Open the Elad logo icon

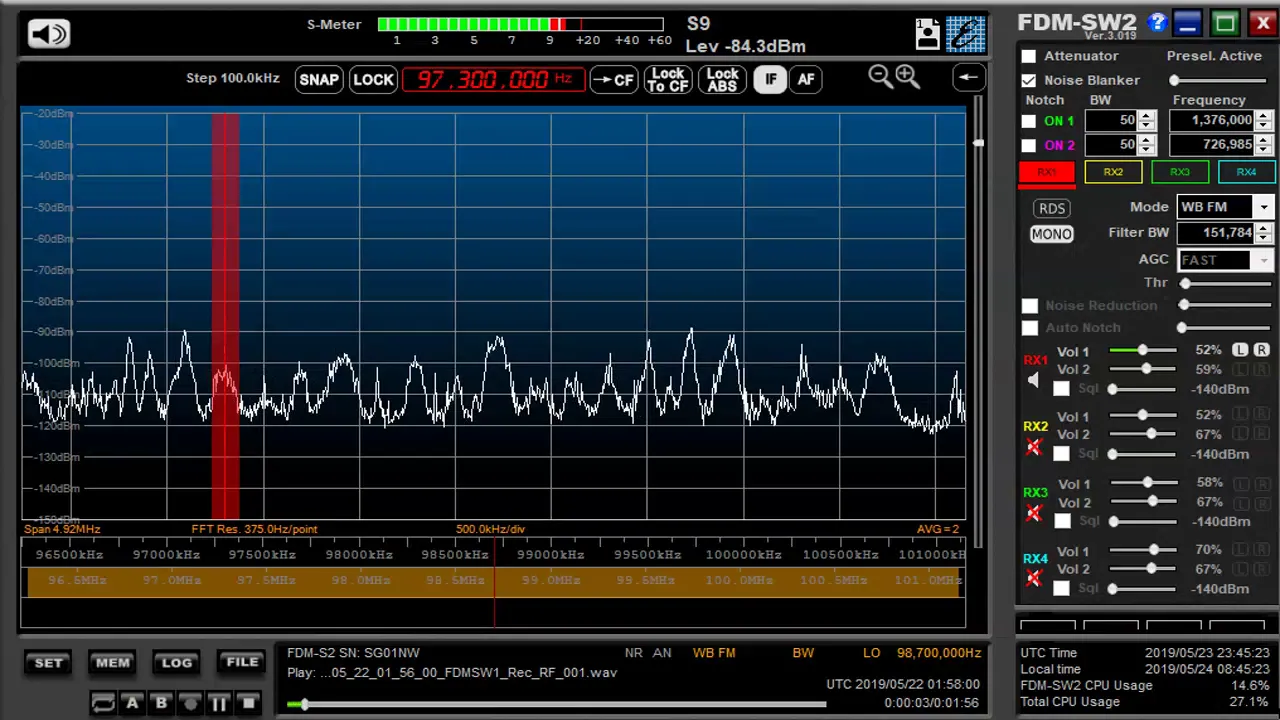(966, 34)
